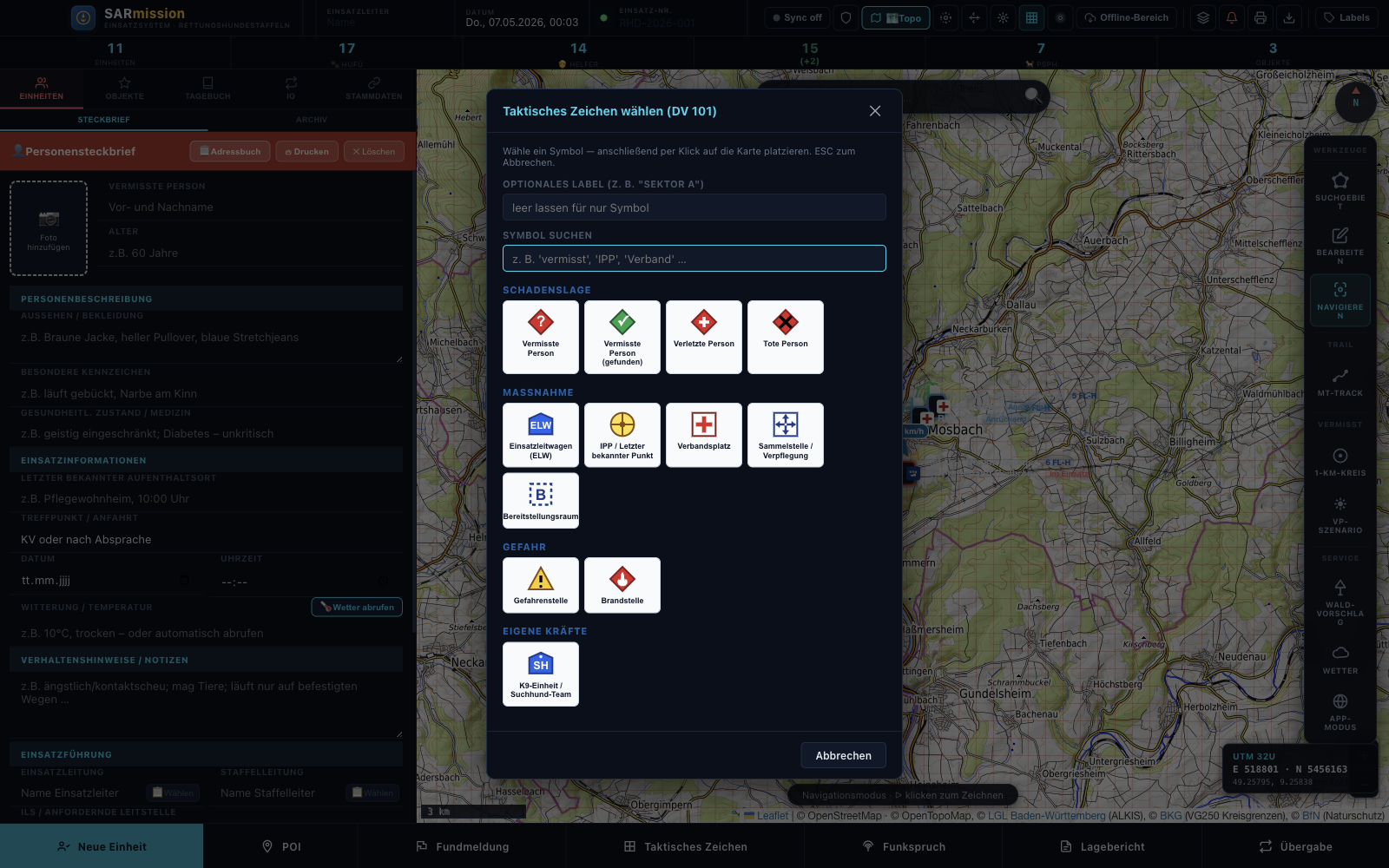The height and width of the screenshot is (868, 1389).
Task: Select the Steckbrief subtab
Action: [104, 120]
